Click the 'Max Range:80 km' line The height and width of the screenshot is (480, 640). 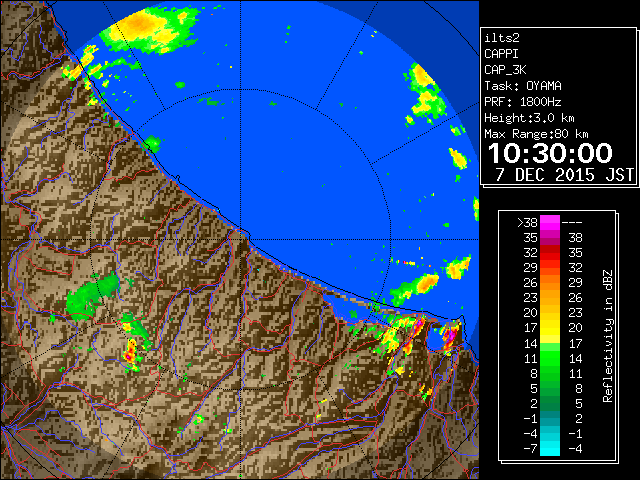tap(536, 134)
